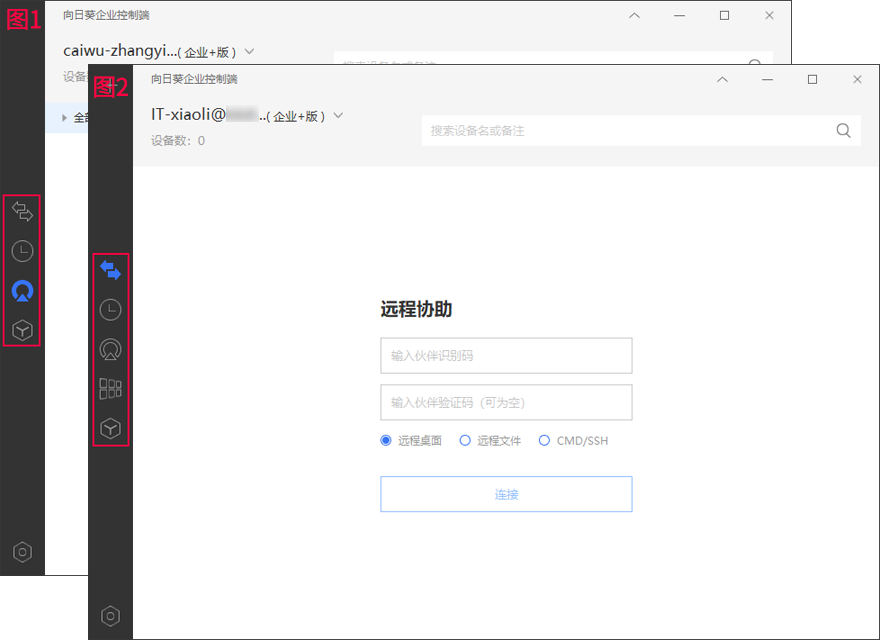Expand the IT-xiaoli account dropdown arrow
Viewport: 880px width, 640px height.
[x=338, y=115]
